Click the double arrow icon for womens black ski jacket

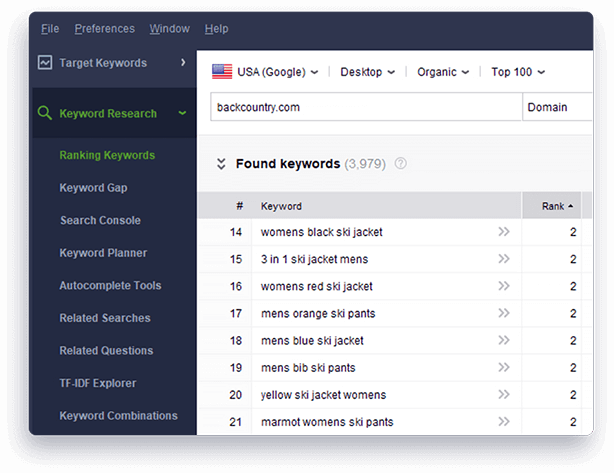point(504,232)
